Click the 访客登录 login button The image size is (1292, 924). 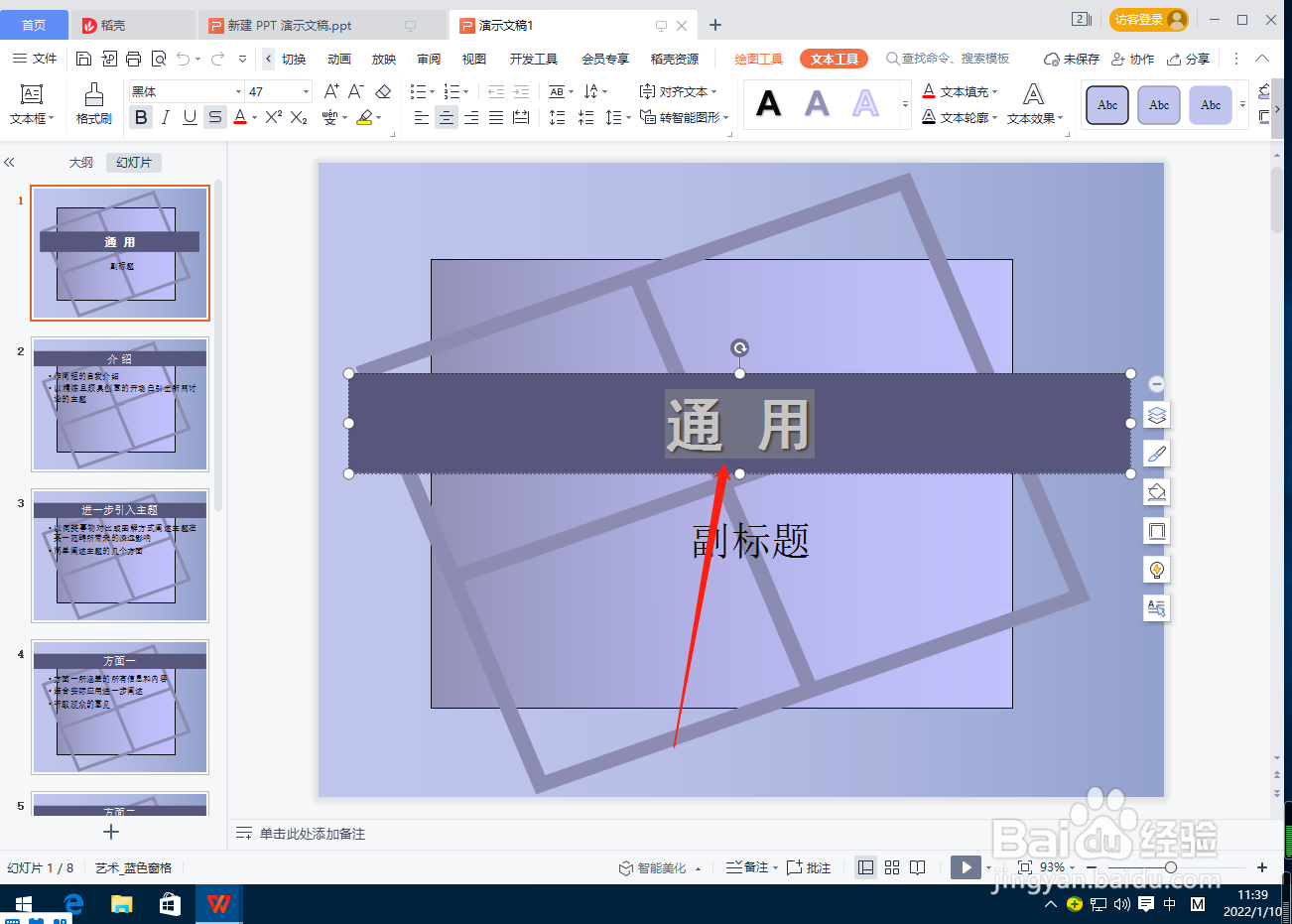tap(1148, 20)
